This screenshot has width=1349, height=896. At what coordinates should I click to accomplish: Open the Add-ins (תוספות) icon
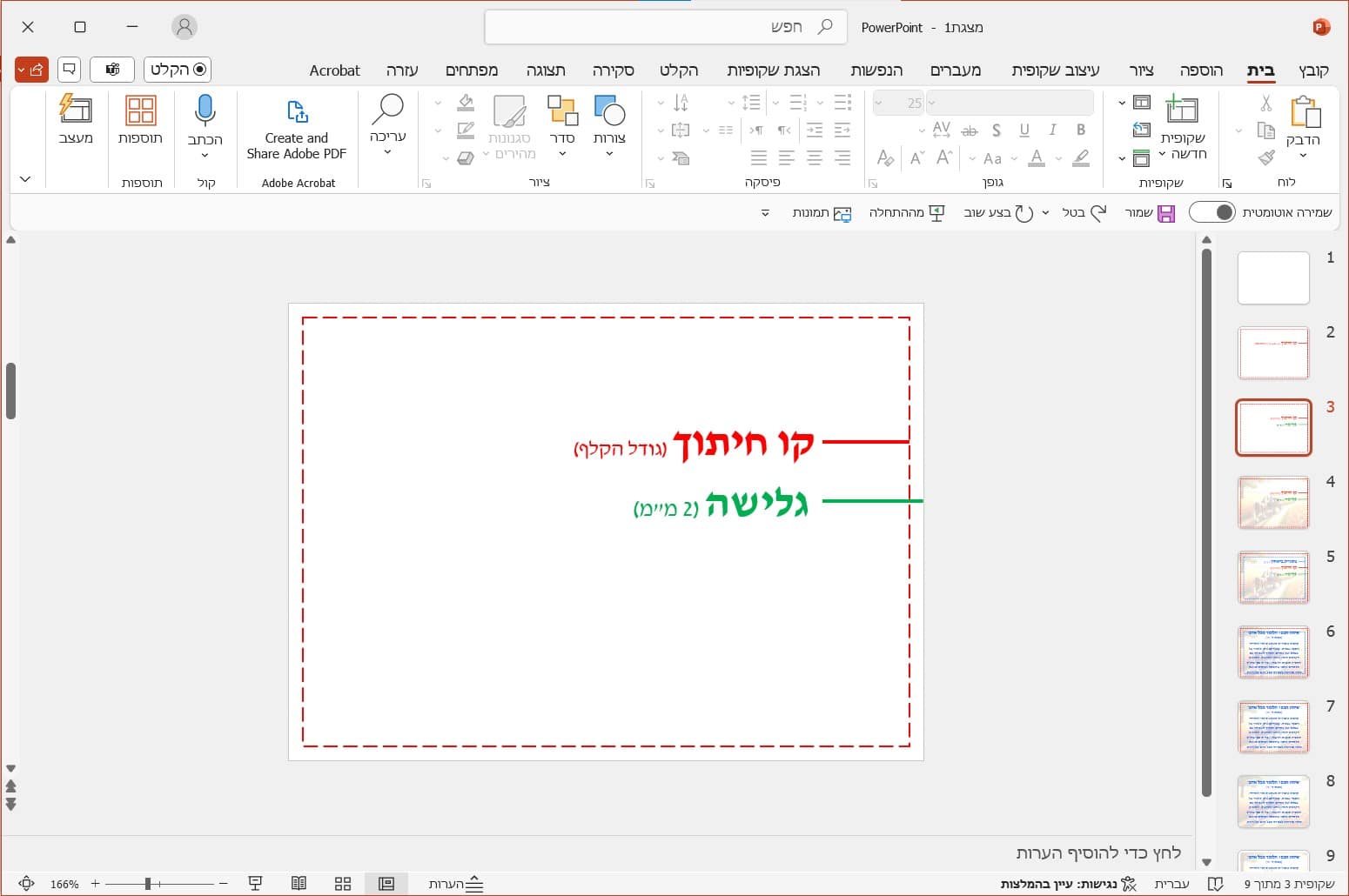point(140,111)
